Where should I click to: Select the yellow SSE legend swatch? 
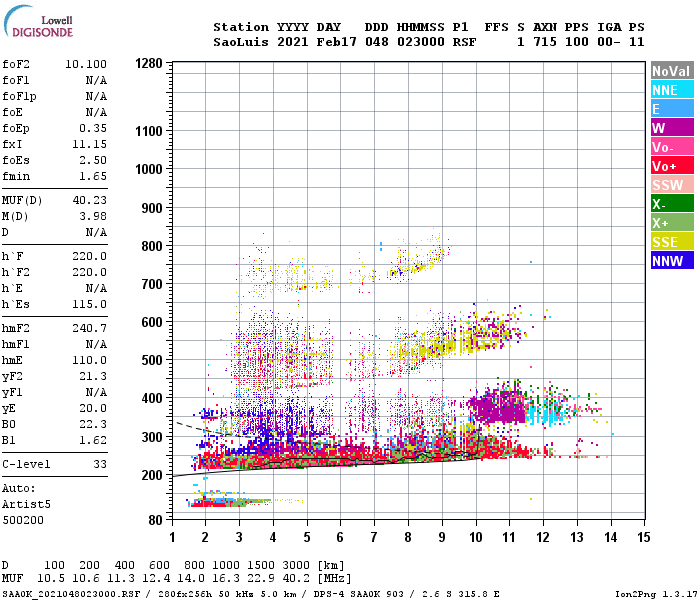point(672,242)
